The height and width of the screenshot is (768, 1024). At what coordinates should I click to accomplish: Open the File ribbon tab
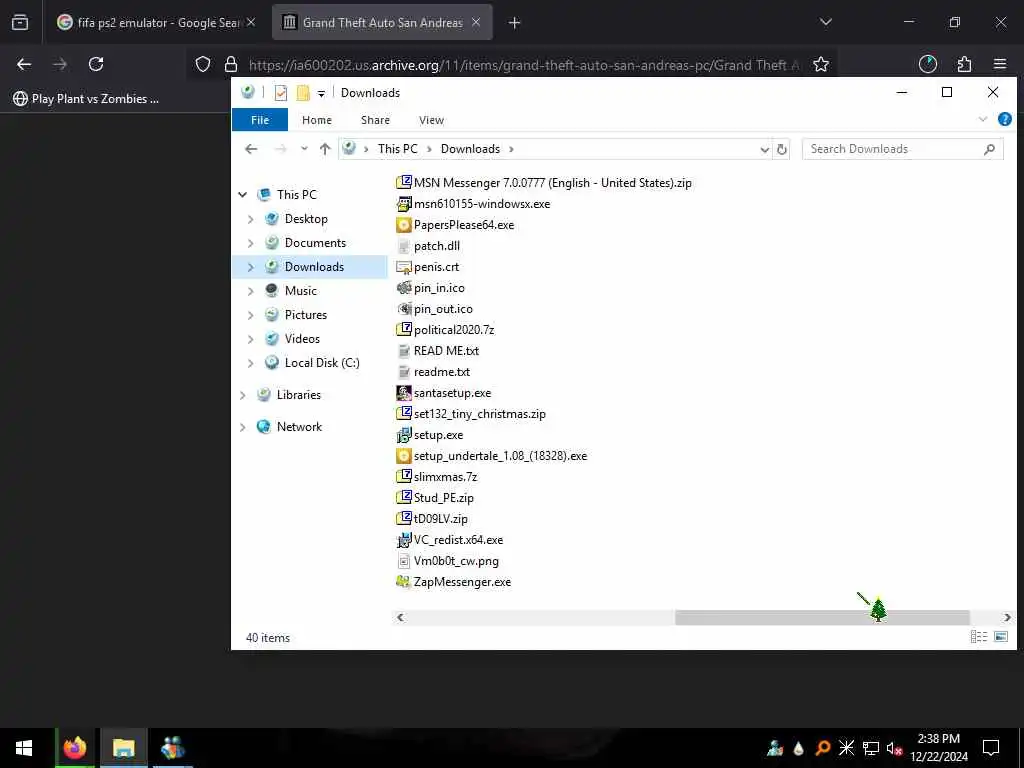(x=260, y=120)
